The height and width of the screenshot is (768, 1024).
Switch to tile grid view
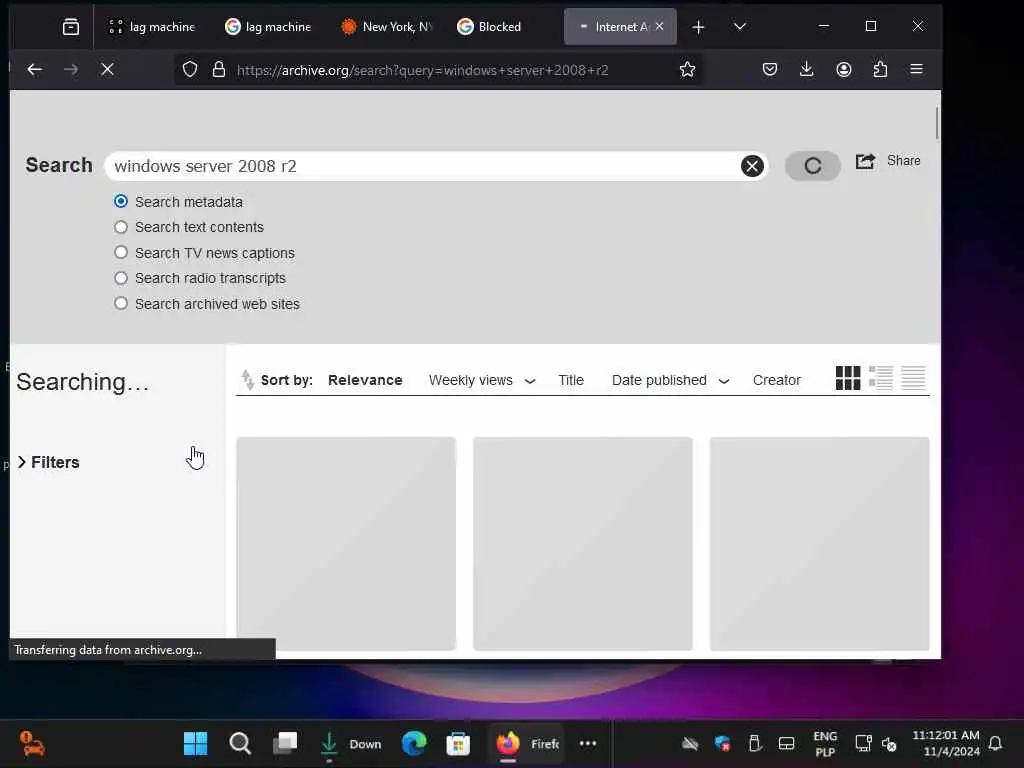[x=848, y=378]
